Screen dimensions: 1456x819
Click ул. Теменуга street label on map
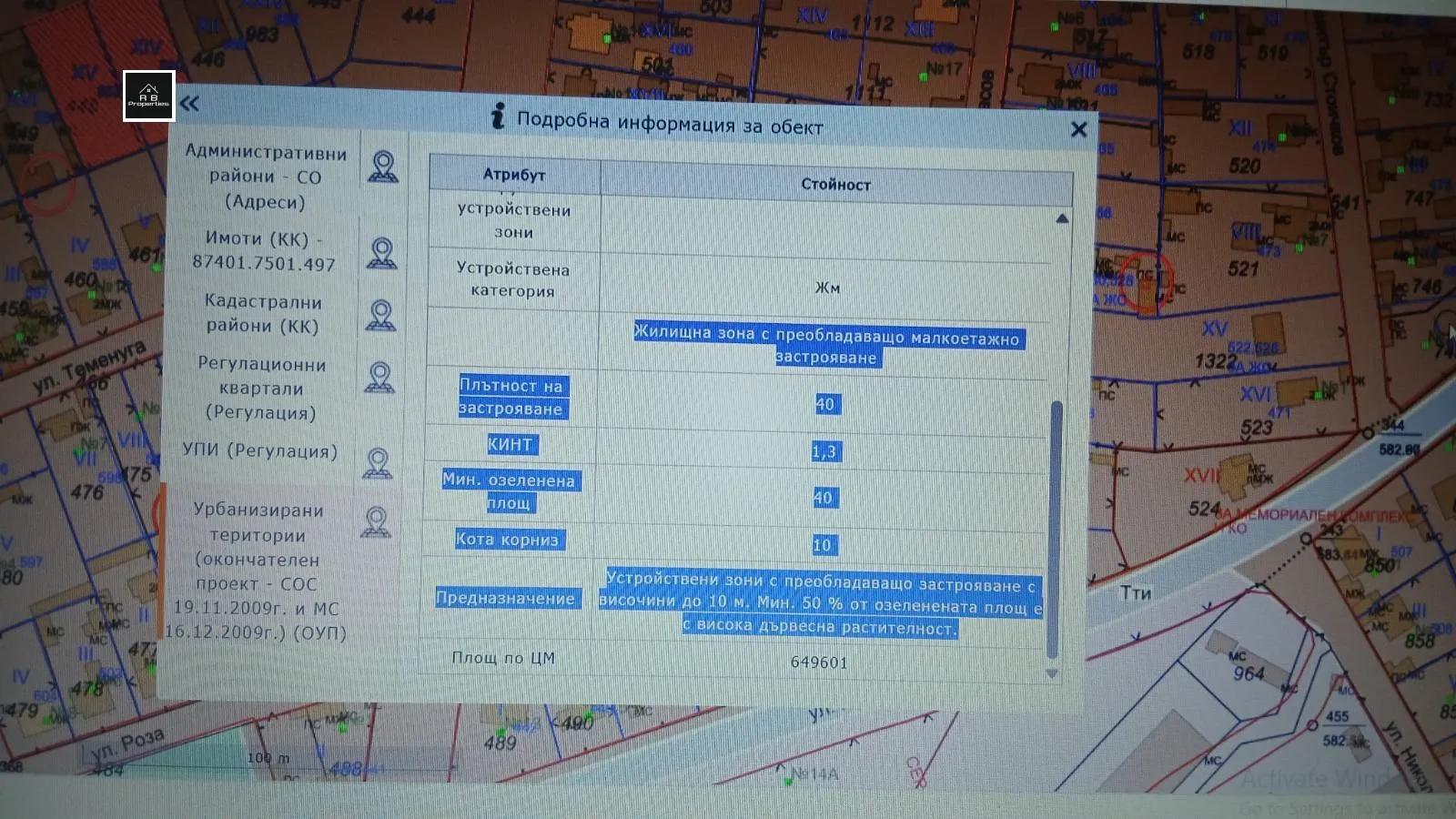[x=89, y=365]
